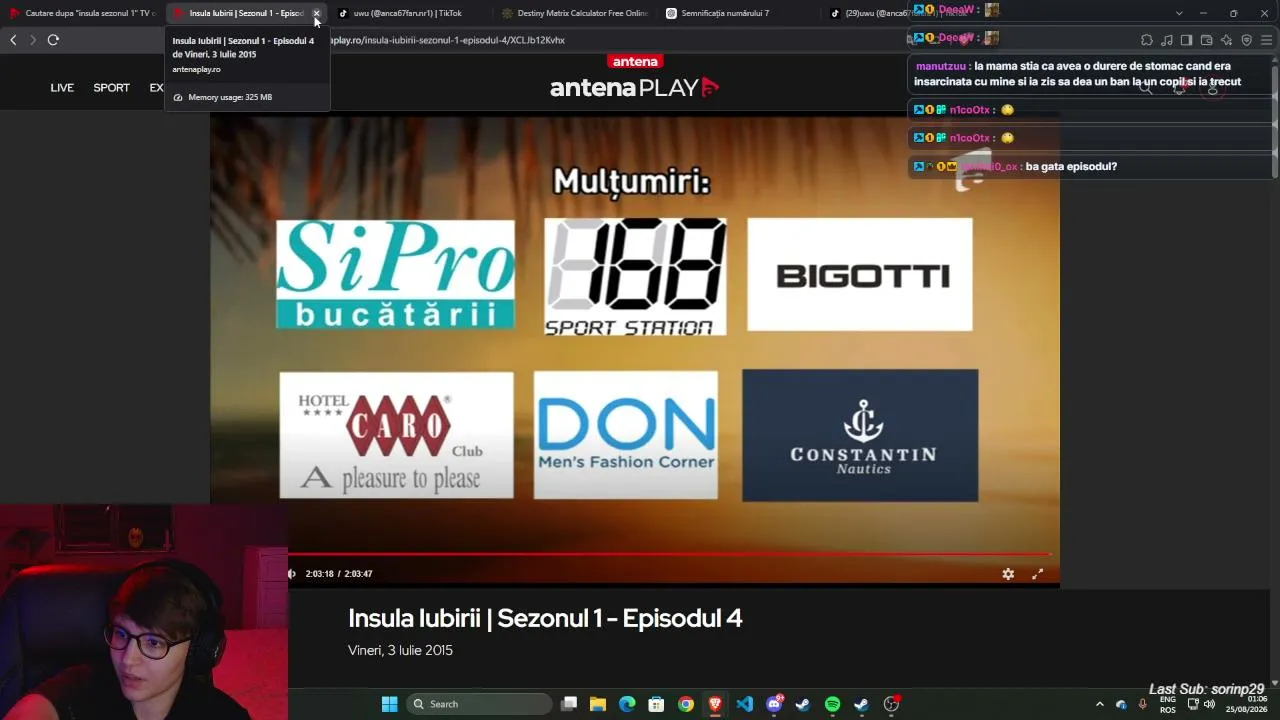Switch to Brave browser in the taskbar

click(x=715, y=704)
